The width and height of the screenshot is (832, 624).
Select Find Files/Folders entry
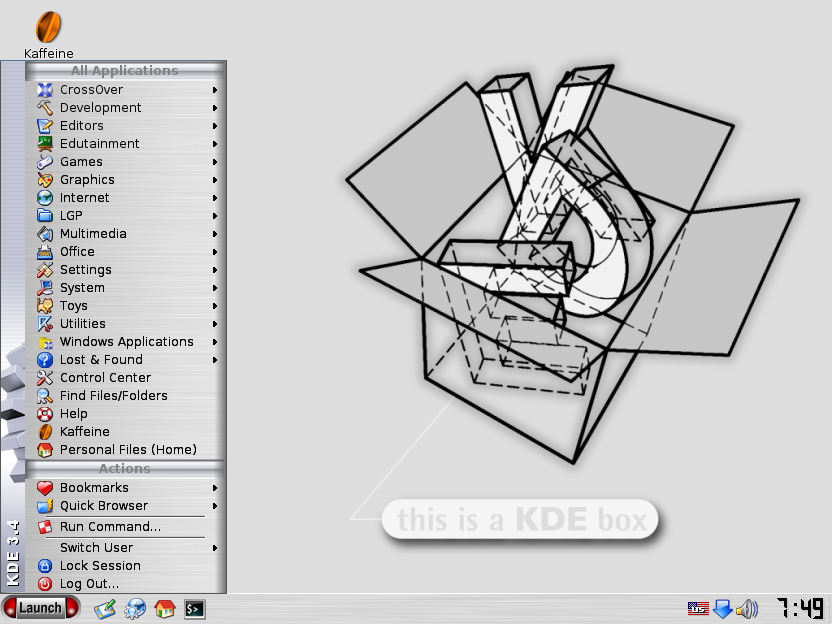point(126,396)
